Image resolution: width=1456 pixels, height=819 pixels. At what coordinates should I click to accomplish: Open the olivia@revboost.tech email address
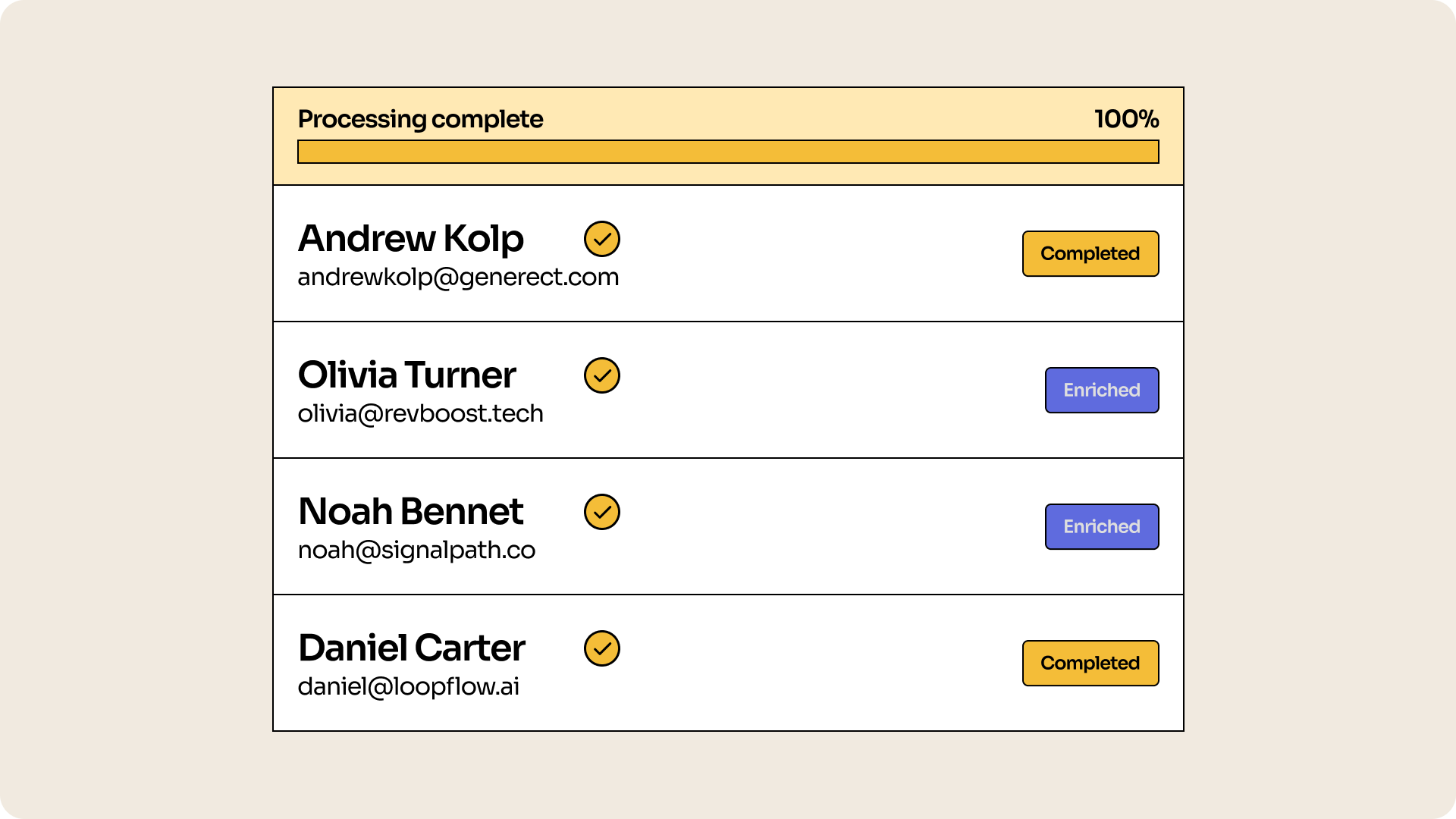pyautogui.click(x=420, y=414)
